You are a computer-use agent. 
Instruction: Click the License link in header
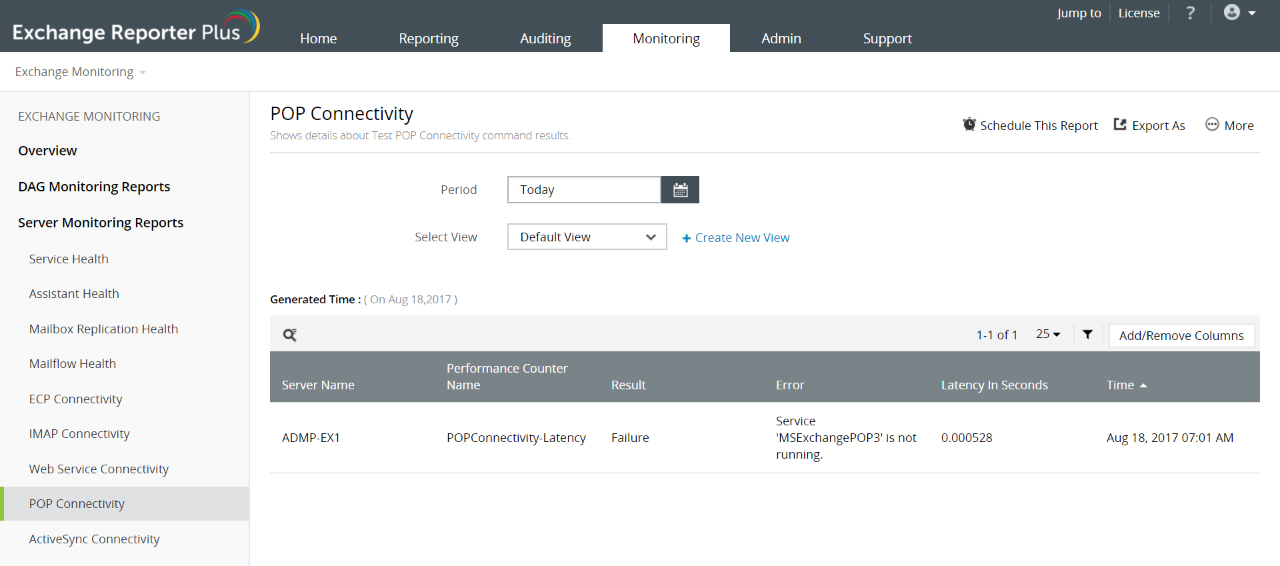(x=1139, y=13)
